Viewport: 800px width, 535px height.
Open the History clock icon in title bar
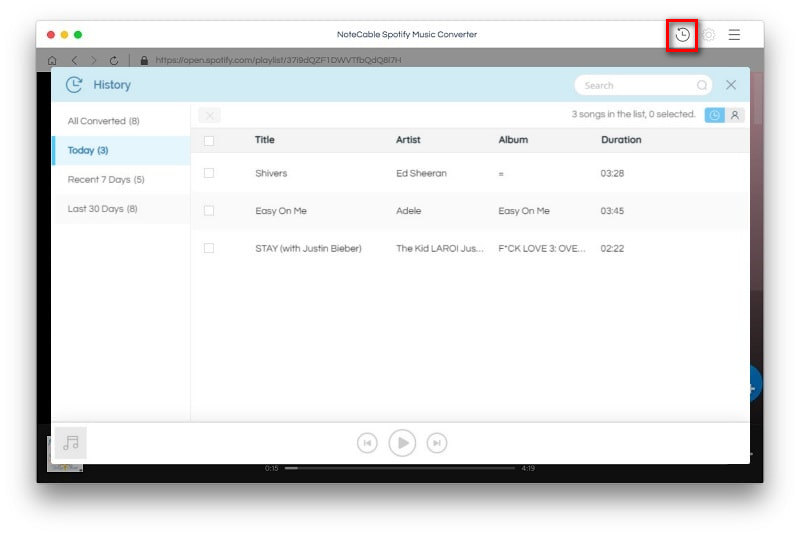point(682,35)
